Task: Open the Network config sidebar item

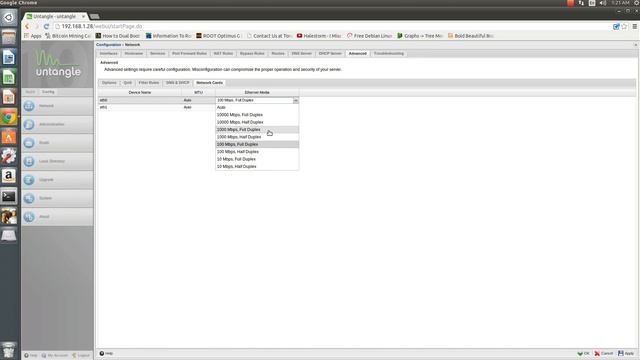Action: (x=58, y=106)
